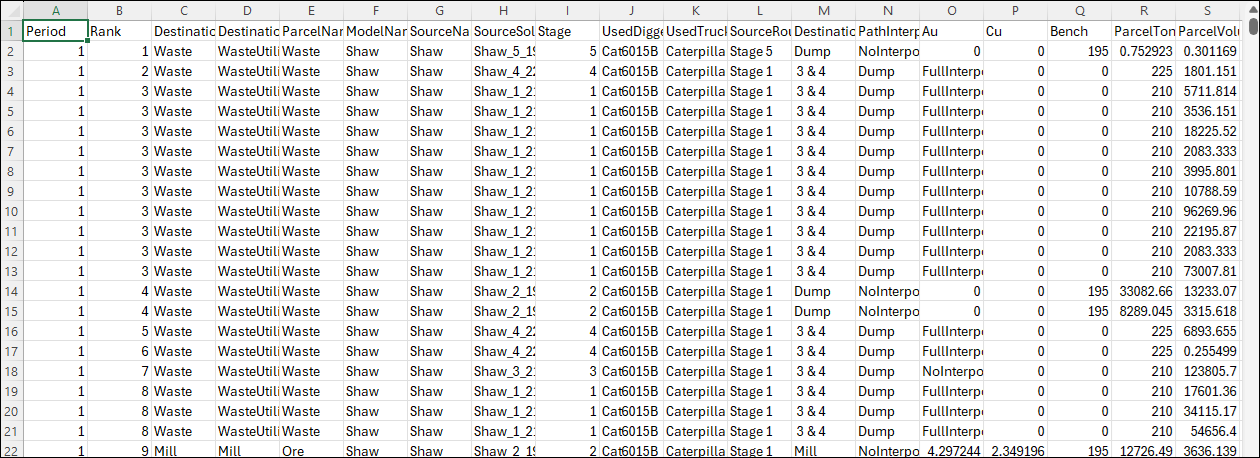Select the cell with value 33082.66
The width and height of the screenshot is (1260, 458).
pos(1143,291)
